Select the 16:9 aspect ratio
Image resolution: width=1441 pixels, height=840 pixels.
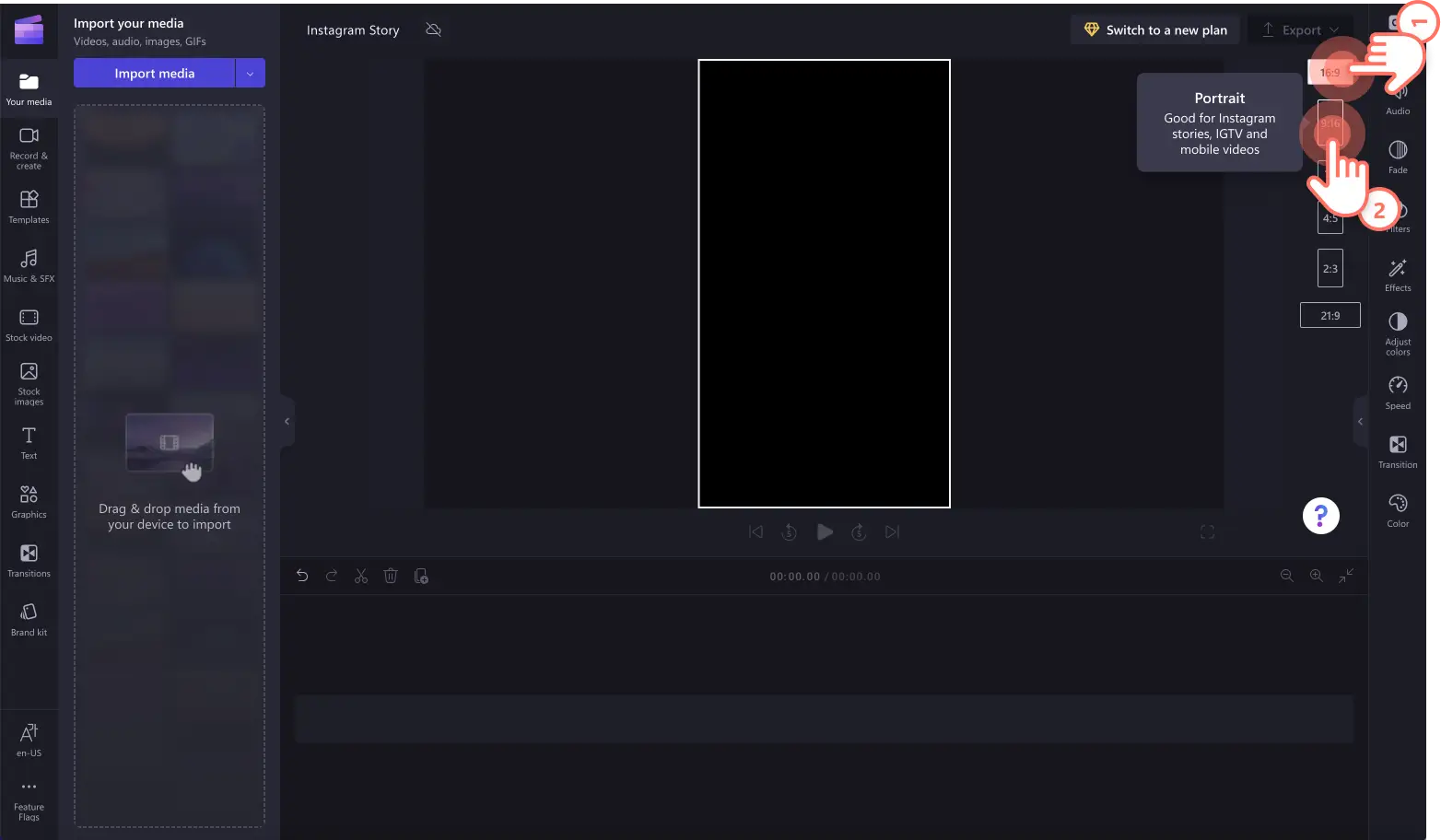[x=1330, y=72]
